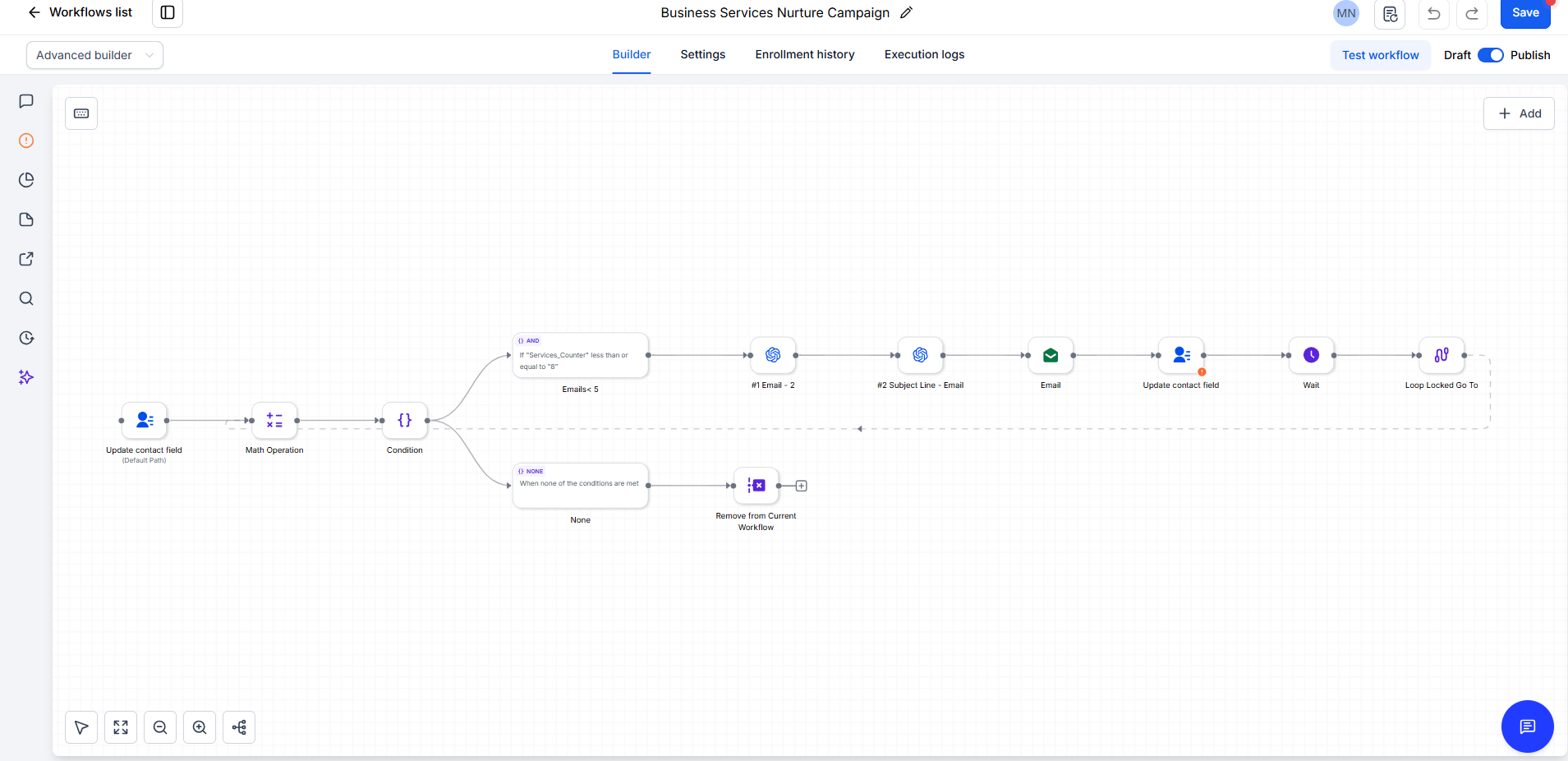Screen dimensions: 1568x761
Task: Open the pie chart stats icon
Action: point(26,180)
